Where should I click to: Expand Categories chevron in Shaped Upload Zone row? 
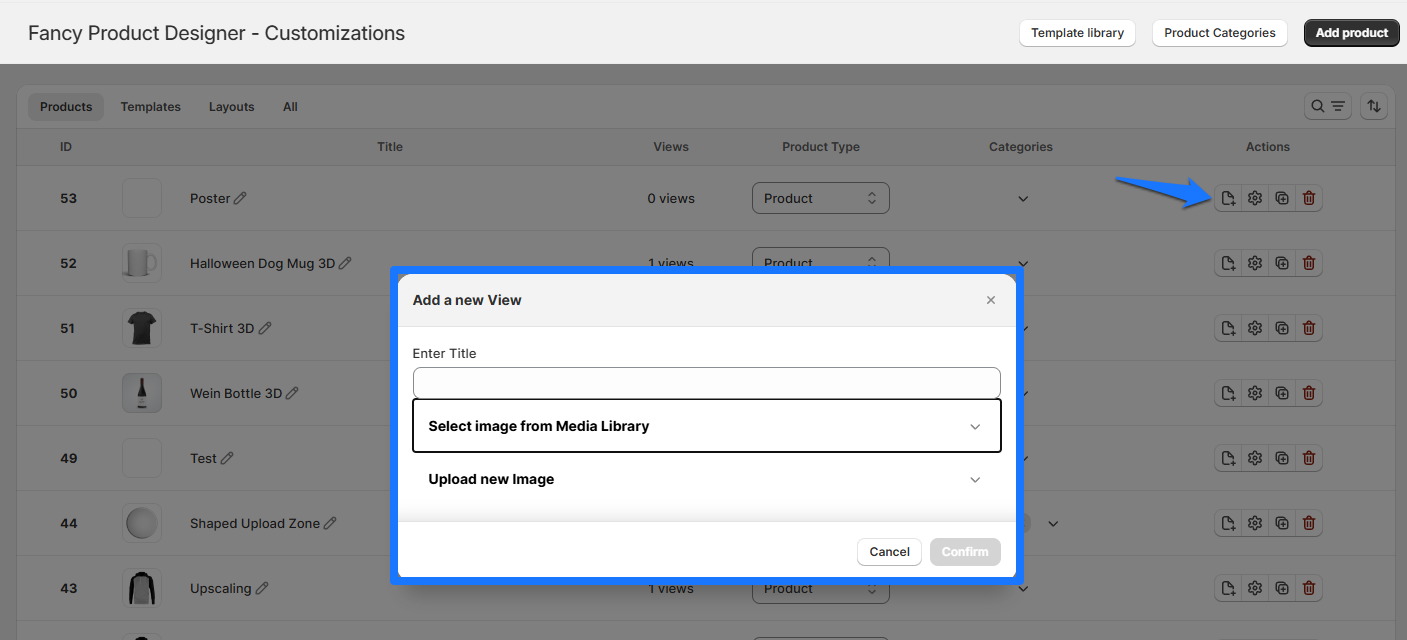tap(1053, 523)
